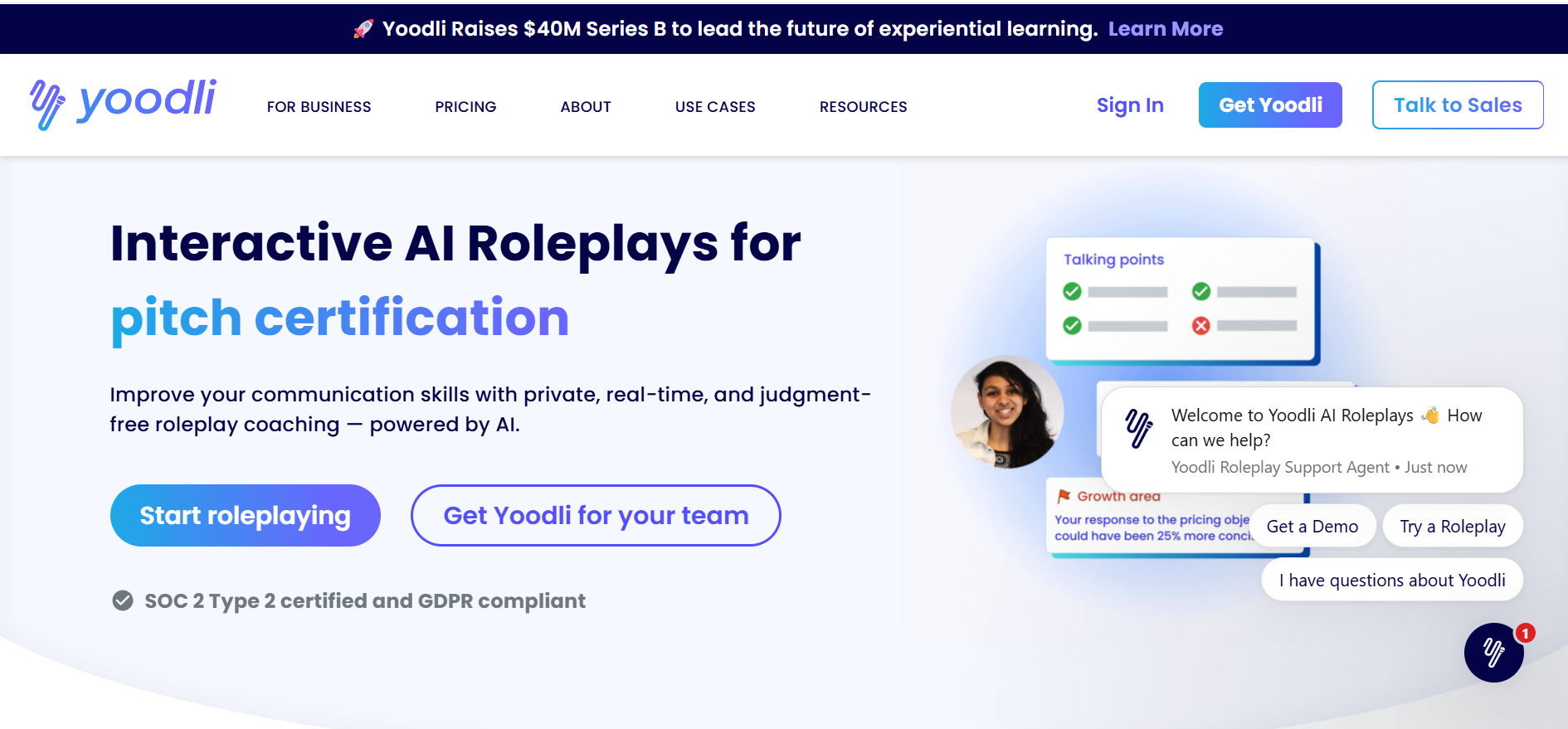Select the woman's profile photo thumbnail
The image size is (1568, 729).
tap(1006, 412)
